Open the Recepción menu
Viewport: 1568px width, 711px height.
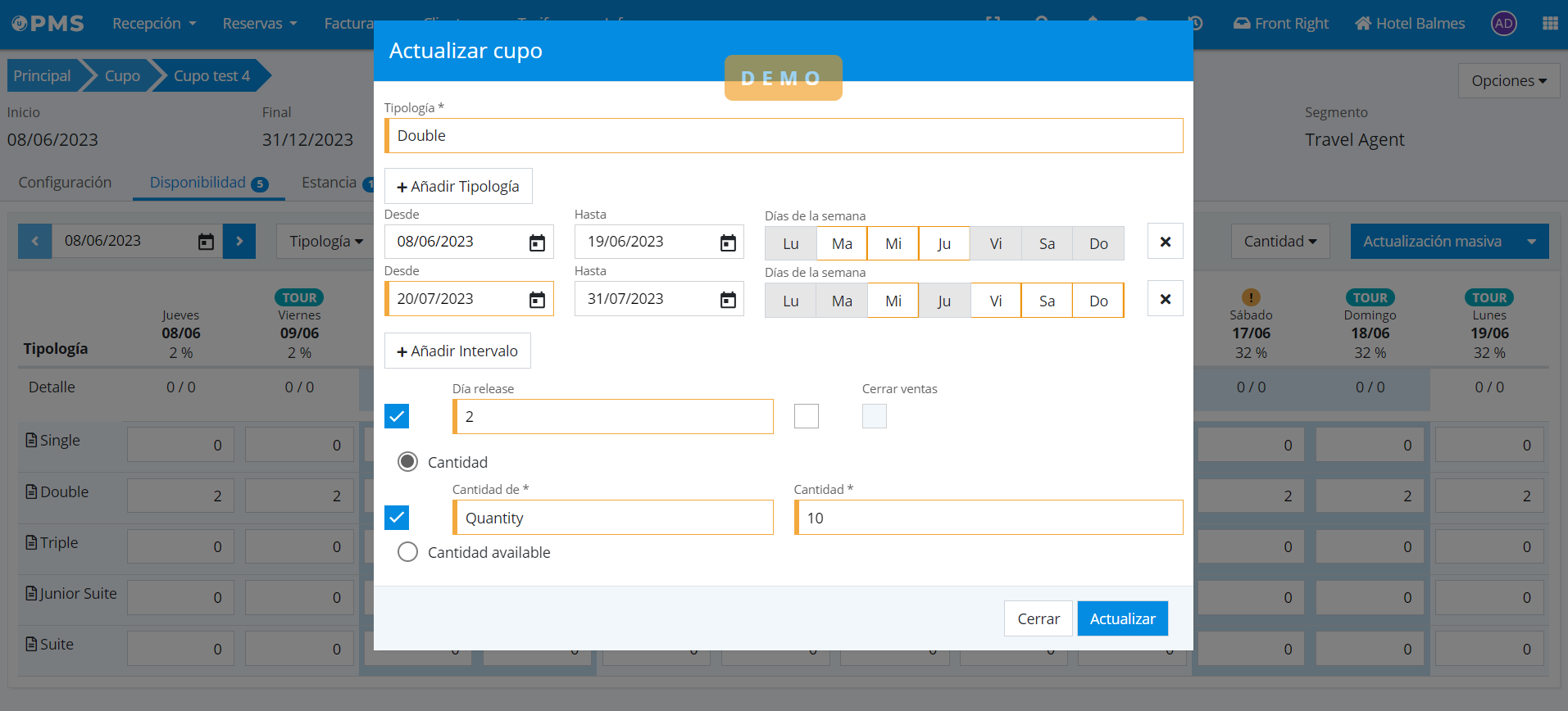(154, 24)
